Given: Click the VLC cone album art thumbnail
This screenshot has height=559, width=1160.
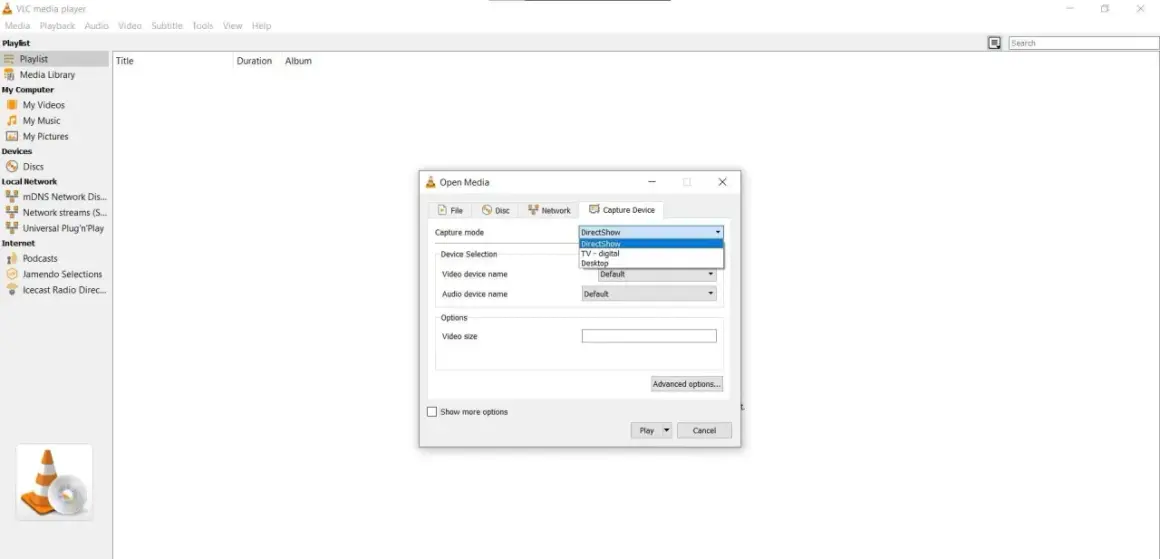Looking at the screenshot, I should pyautogui.click(x=55, y=482).
